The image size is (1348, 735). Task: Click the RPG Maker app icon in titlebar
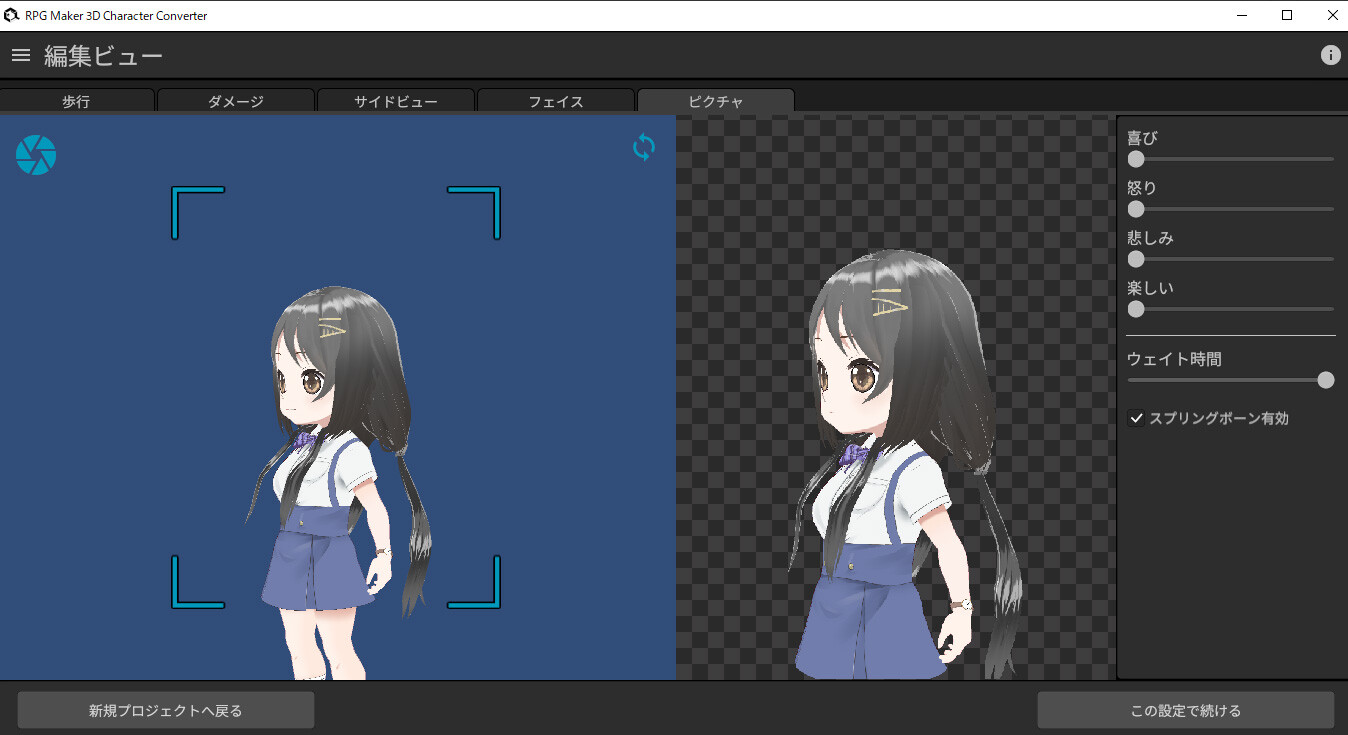click(x=11, y=15)
